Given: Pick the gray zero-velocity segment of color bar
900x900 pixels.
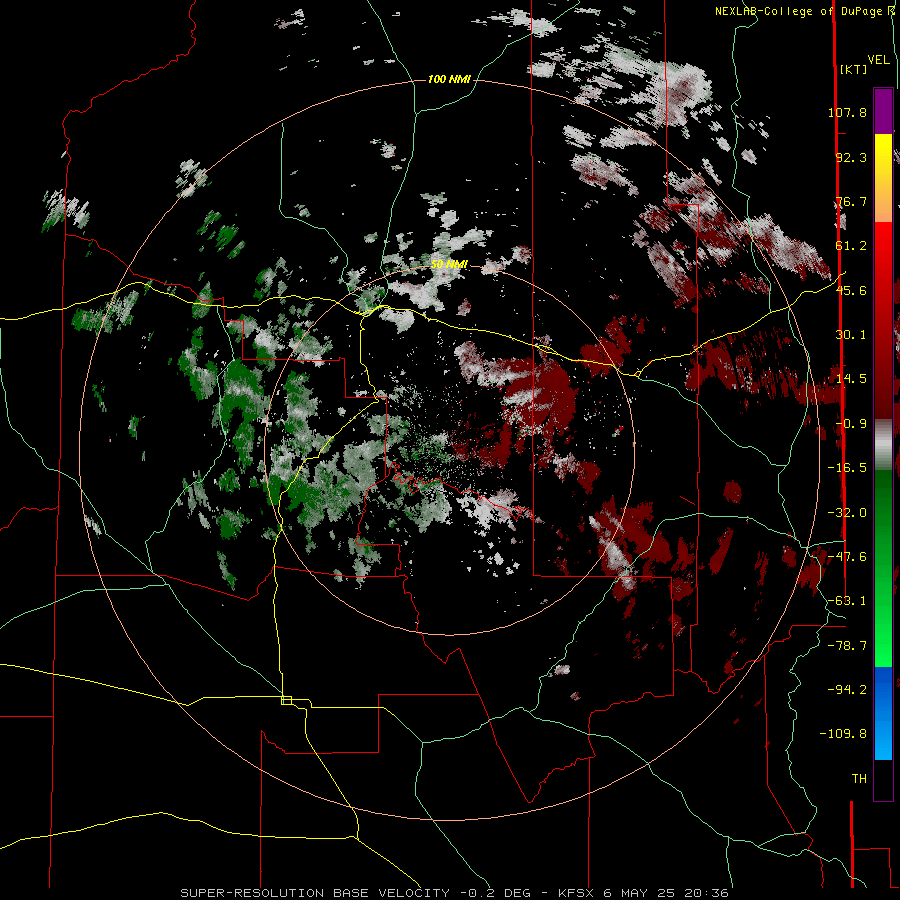Looking at the screenshot, I should [x=883, y=444].
